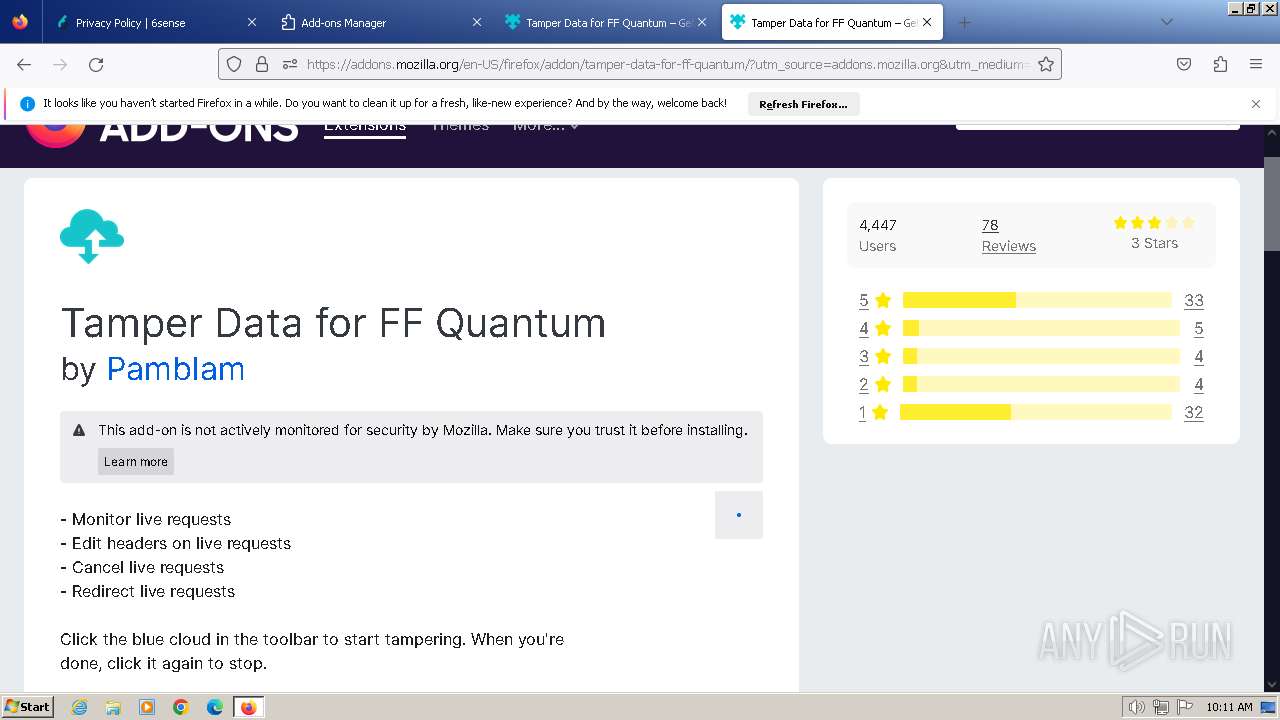Open the Extensions toolbar button

click(1220, 64)
